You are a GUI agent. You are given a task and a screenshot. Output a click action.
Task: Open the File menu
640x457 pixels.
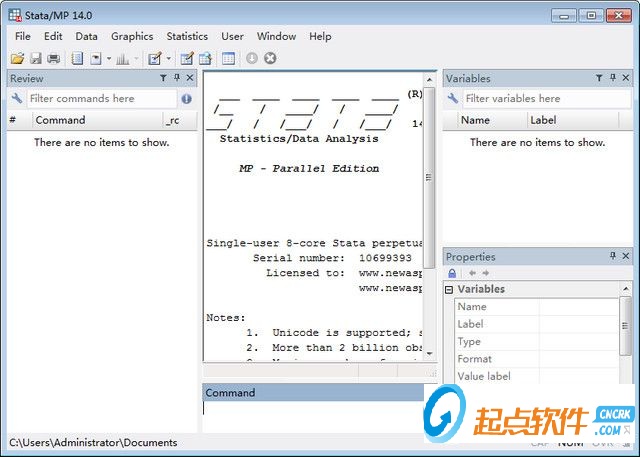pos(22,36)
